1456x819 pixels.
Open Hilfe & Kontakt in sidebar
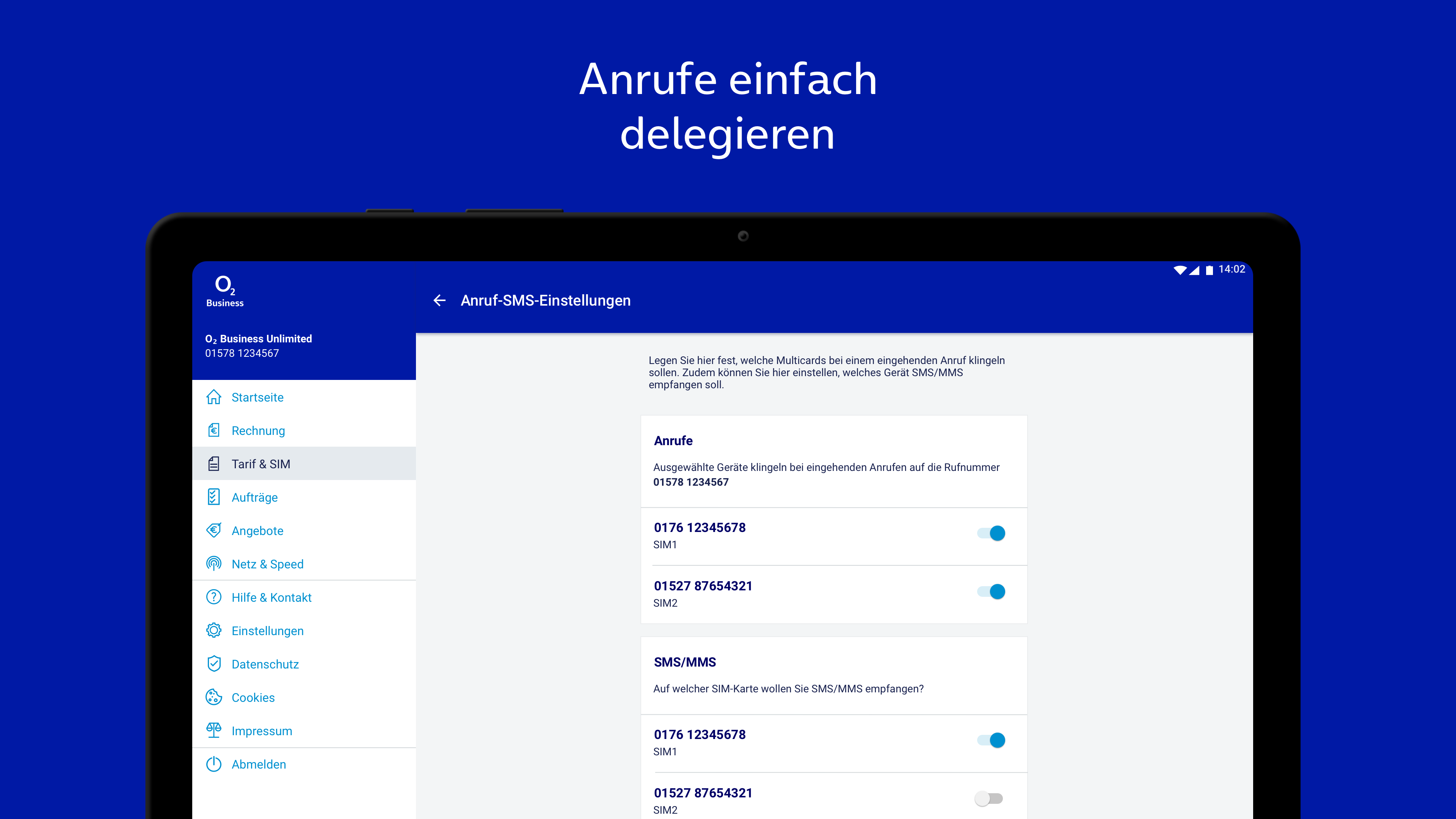point(271,598)
